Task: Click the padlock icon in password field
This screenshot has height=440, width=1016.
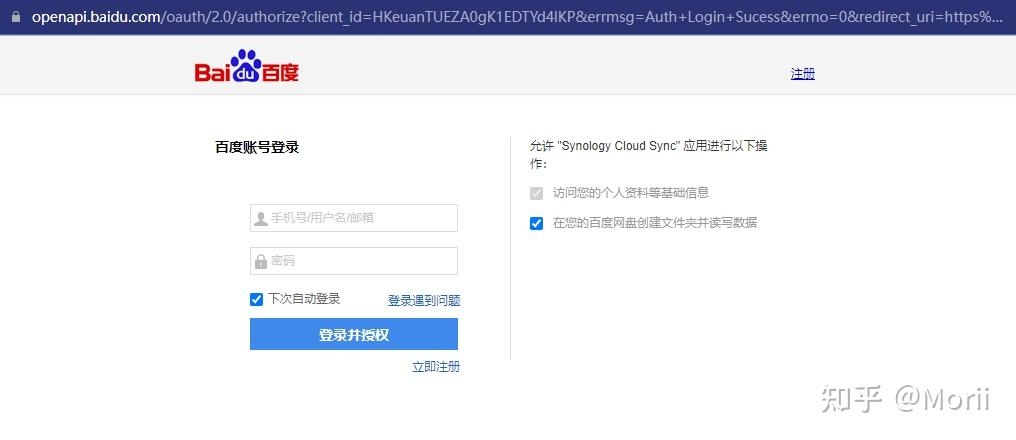Action: pos(261,261)
